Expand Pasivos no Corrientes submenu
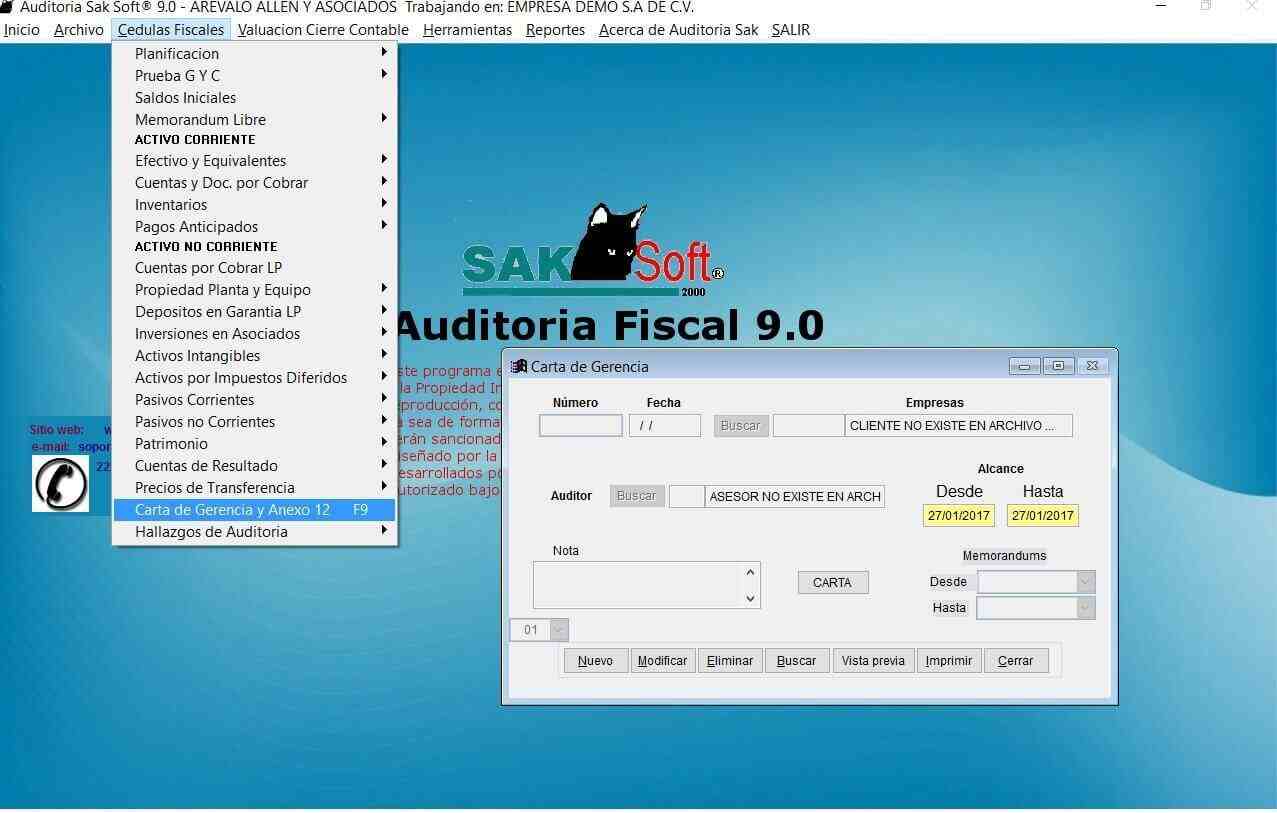Viewport: 1277px width, 813px height. click(x=255, y=422)
